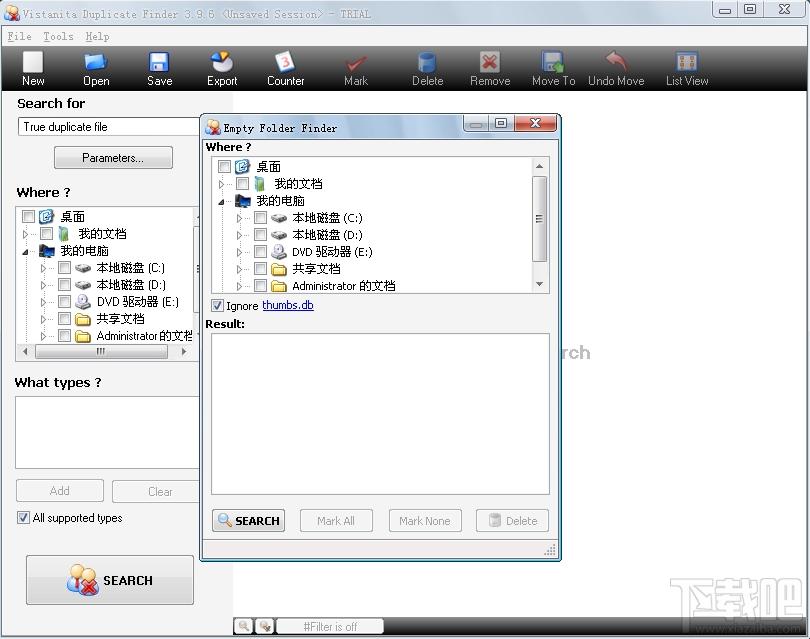
Task: Click the Export toolbar icon
Action: click(x=222, y=62)
